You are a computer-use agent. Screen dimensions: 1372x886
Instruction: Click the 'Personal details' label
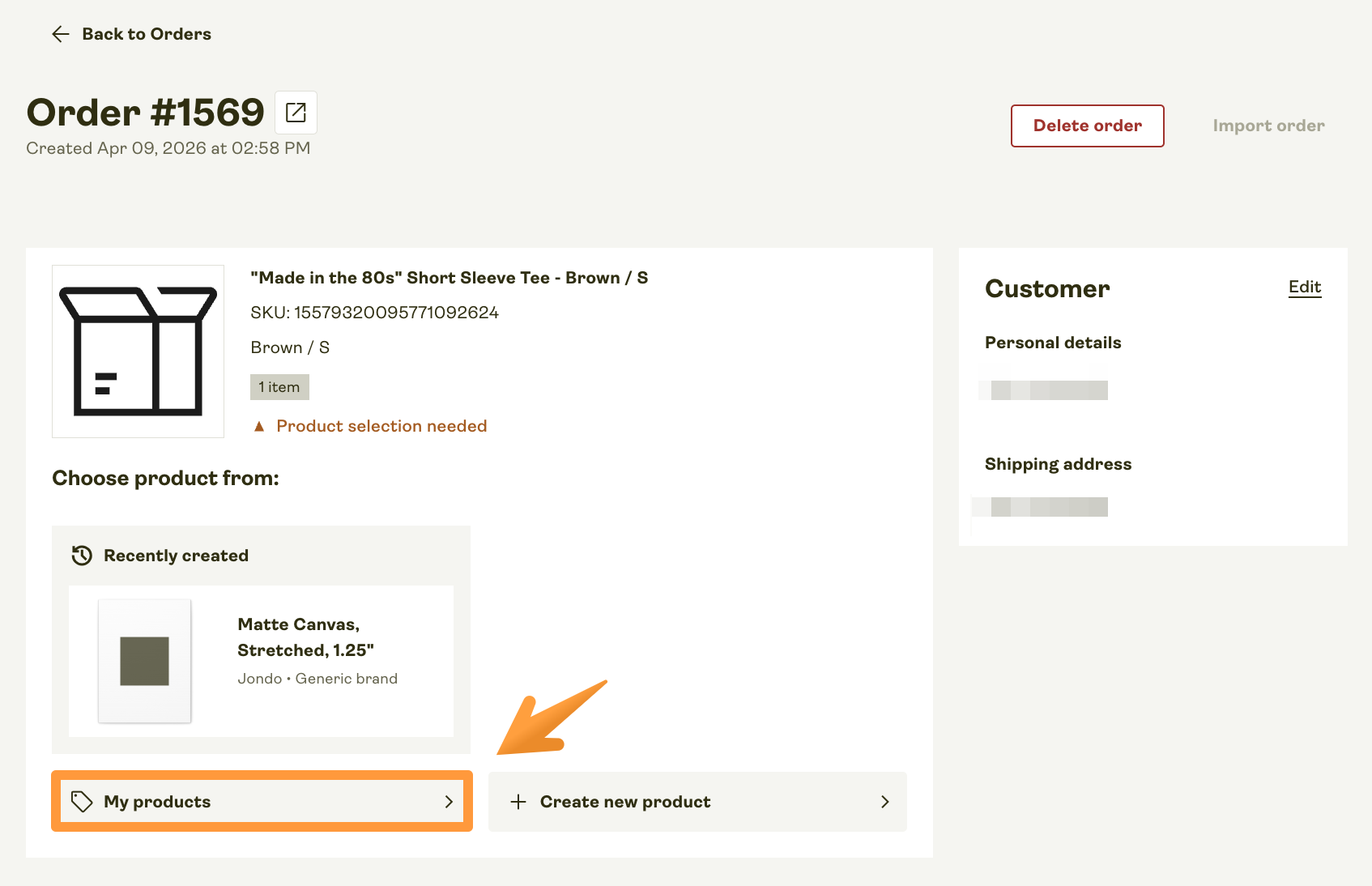tap(1053, 343)
